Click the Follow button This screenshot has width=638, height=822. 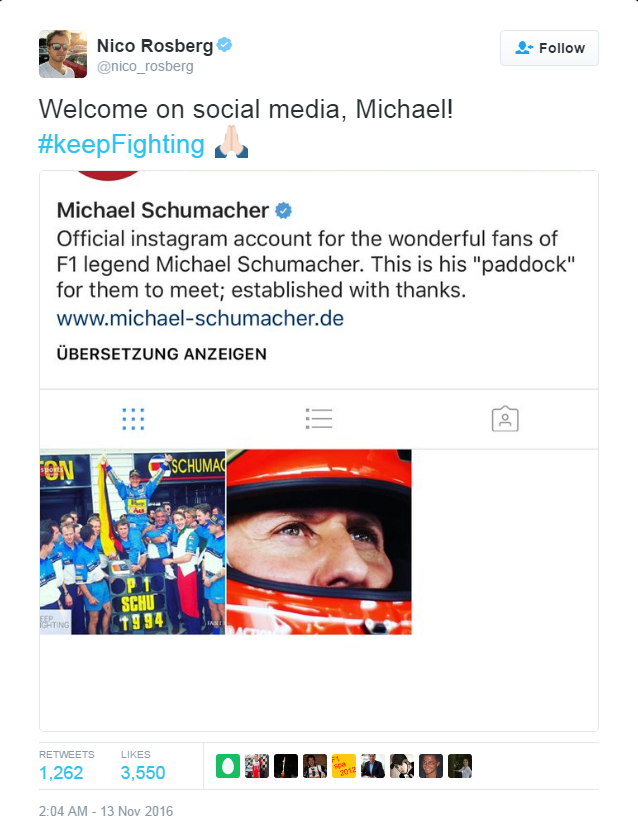click(x=549, y=48)
